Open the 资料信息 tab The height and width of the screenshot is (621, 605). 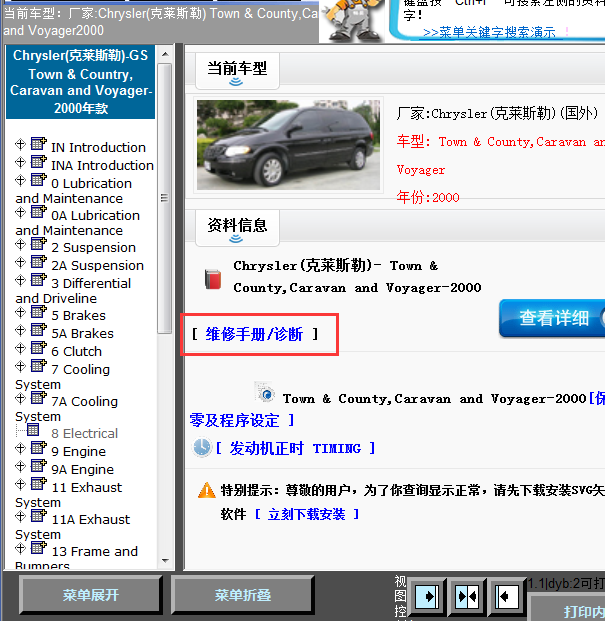pos(237,228)
